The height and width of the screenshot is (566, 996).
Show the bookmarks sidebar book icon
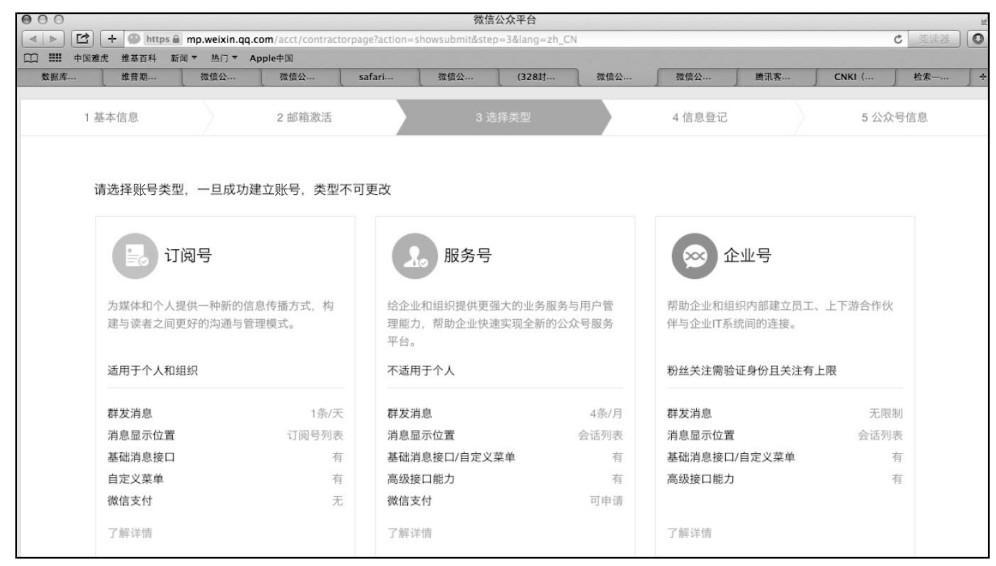tap(30, 58)
